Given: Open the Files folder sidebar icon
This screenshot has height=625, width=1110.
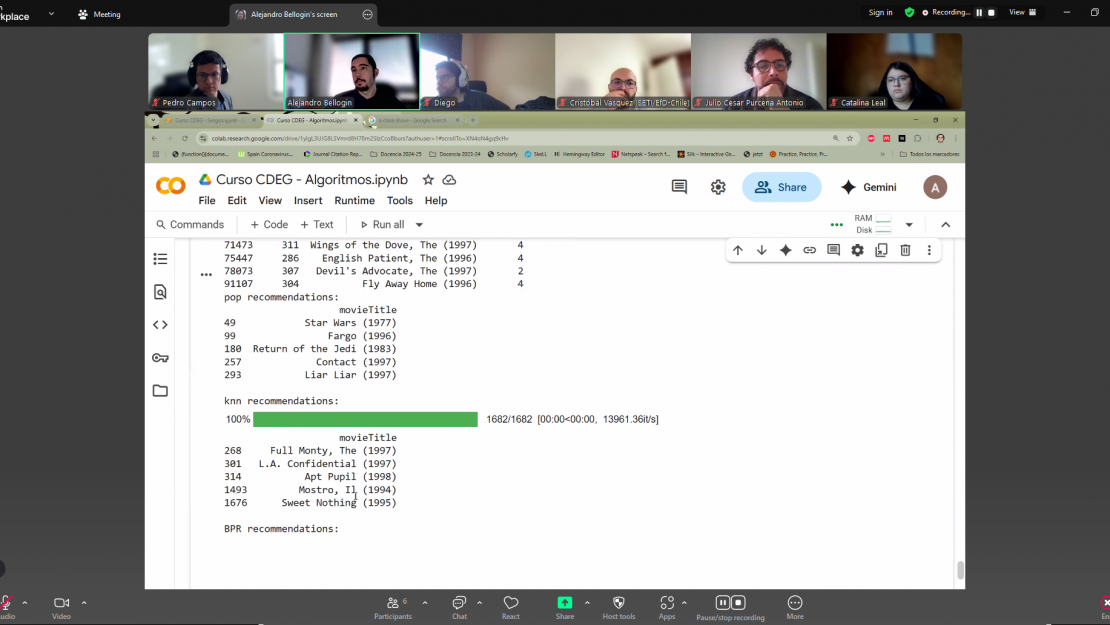Looking at the screenshot, I should (x=161, y=391).
